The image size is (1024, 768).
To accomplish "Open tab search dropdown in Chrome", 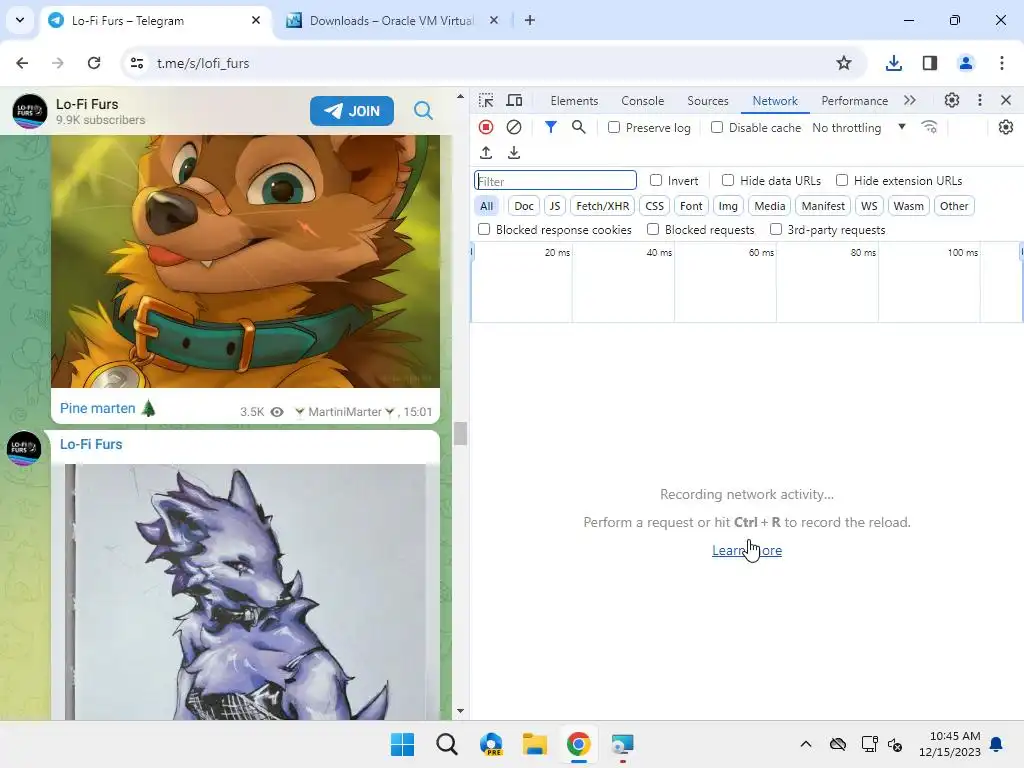I will click(x=20, y=20).
